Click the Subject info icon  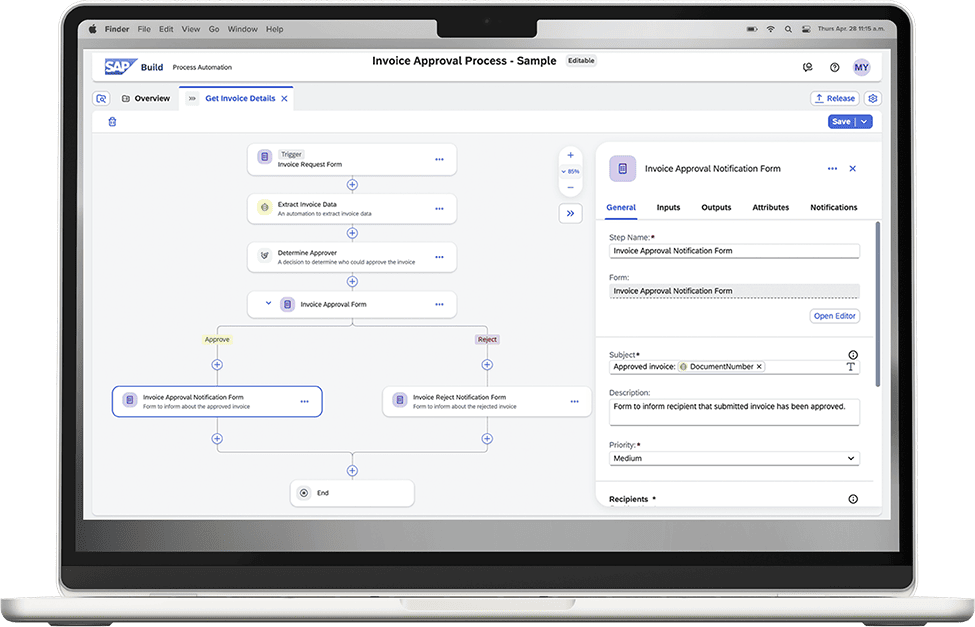pyautogui.click(x=852, y=355)
